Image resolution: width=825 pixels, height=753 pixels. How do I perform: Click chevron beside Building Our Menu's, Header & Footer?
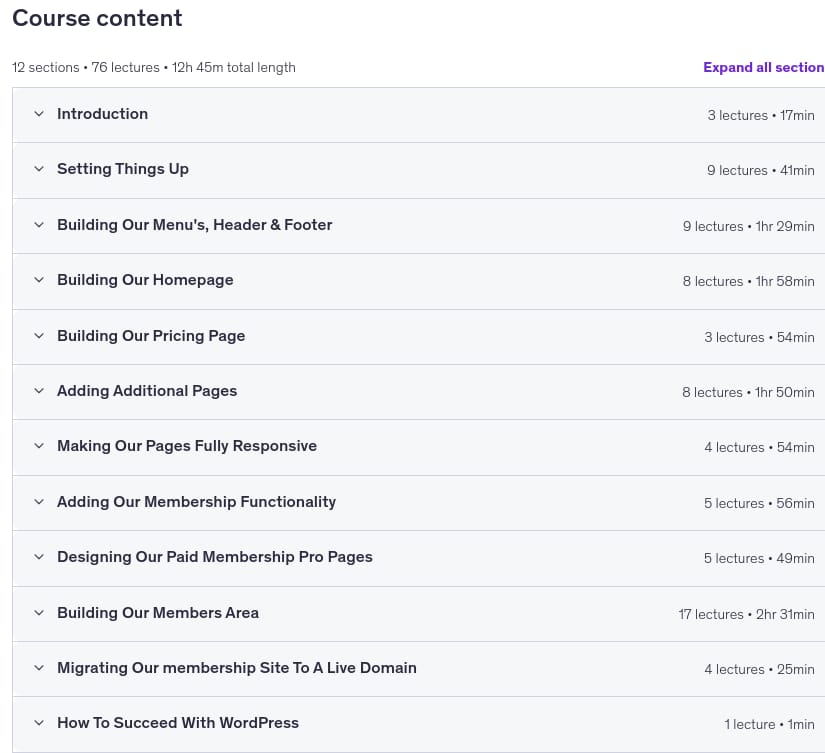pos(39,225)
